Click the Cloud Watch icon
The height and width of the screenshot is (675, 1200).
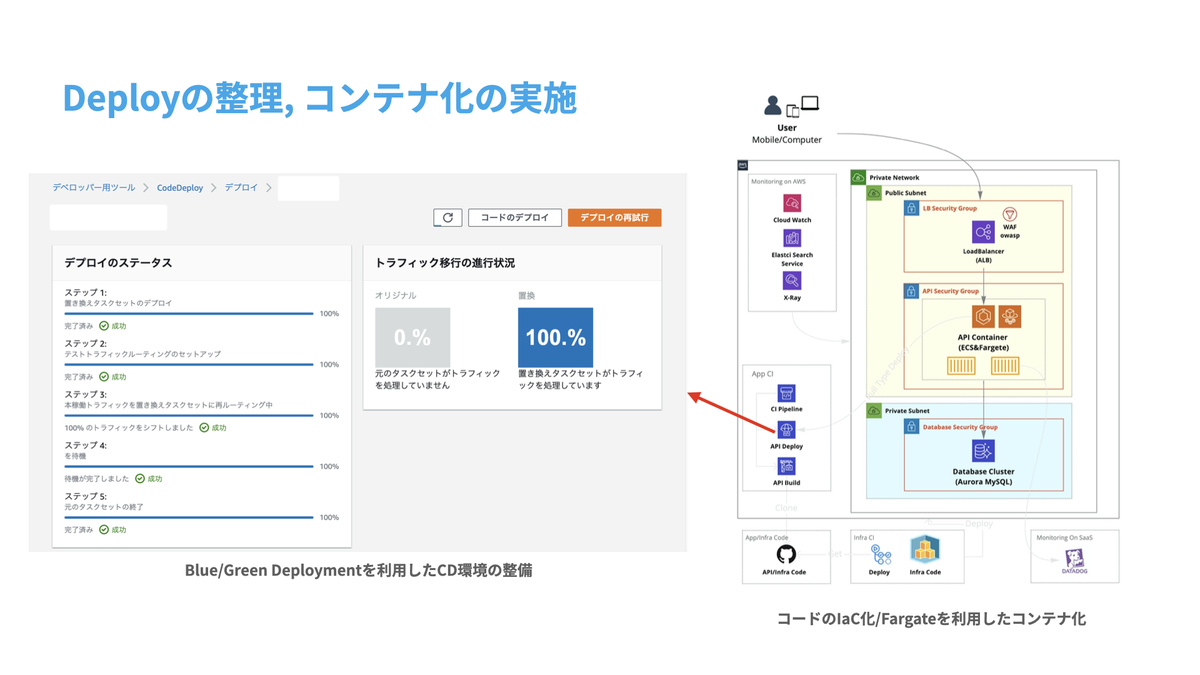click(792, 203)
